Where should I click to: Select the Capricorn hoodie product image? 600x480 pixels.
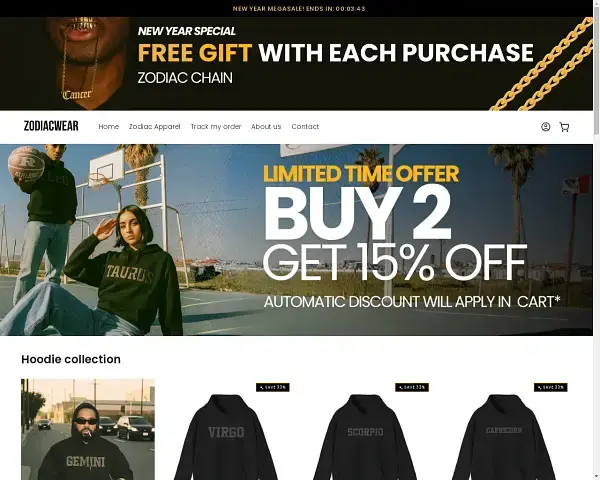(504, 431)
